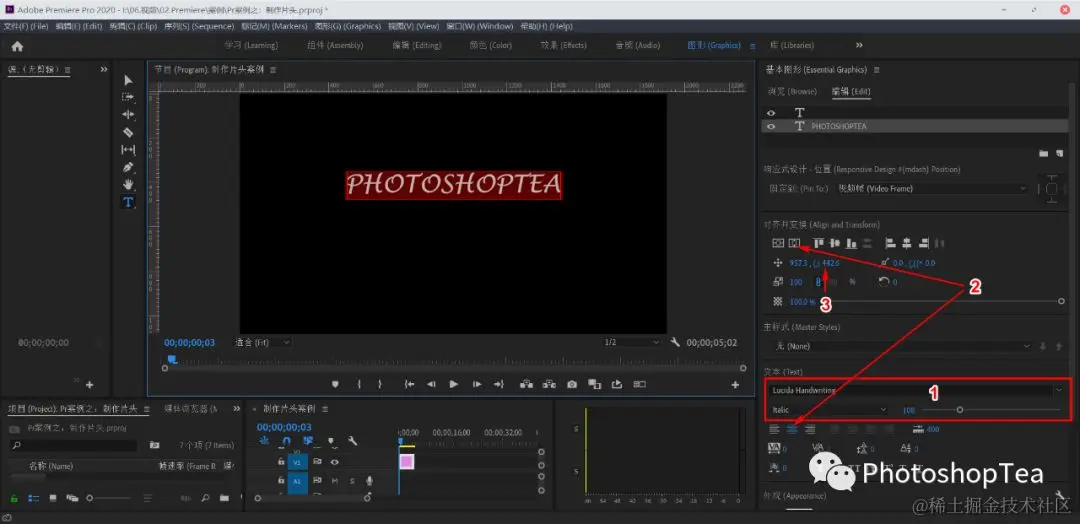Select the Track Select Forward tool
The height and width of the screenshot is (524, 1080).
[128, 97]
